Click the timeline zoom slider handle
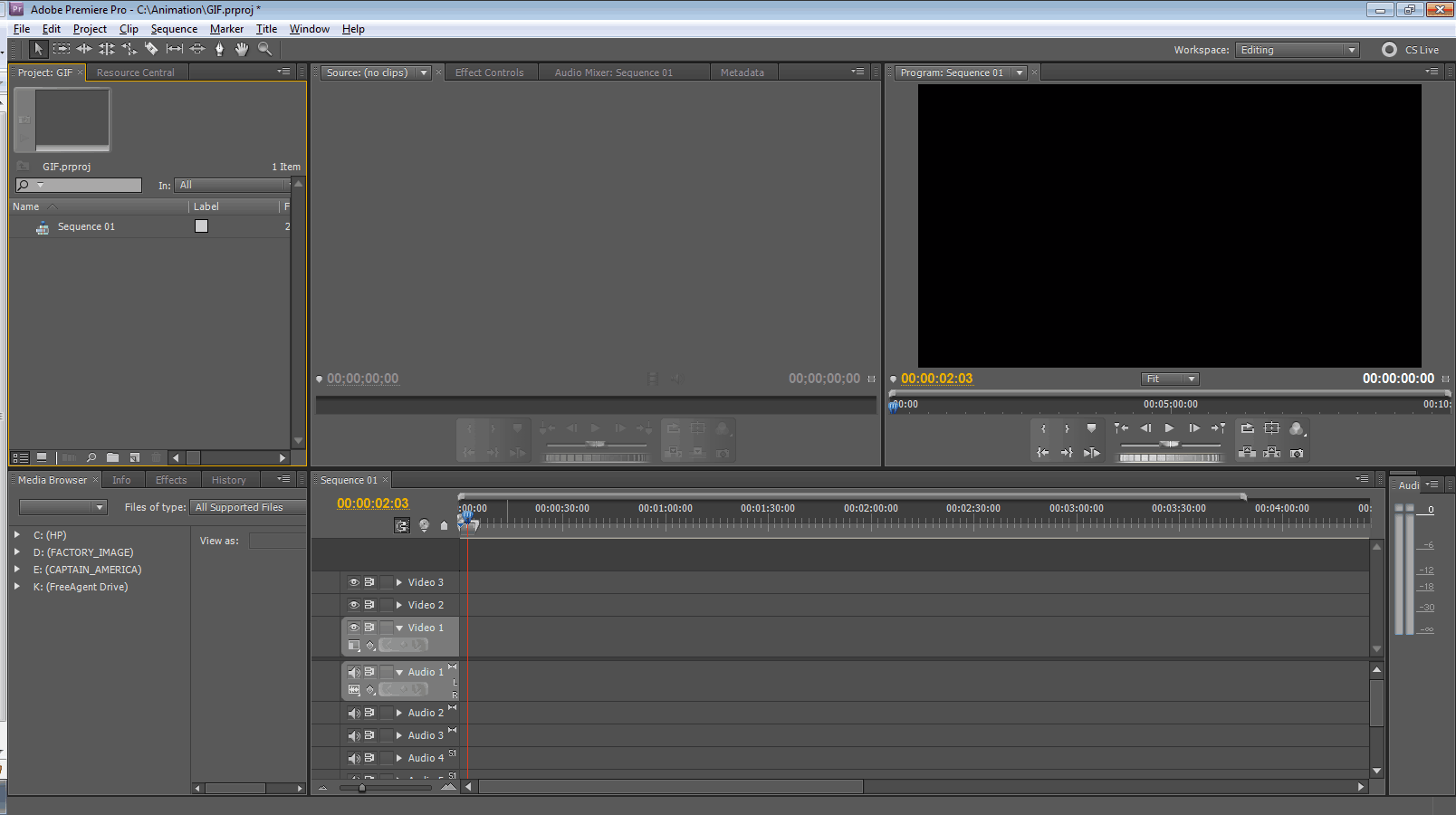Viewport: 1456px width, 815px height. tap(362, 788)
